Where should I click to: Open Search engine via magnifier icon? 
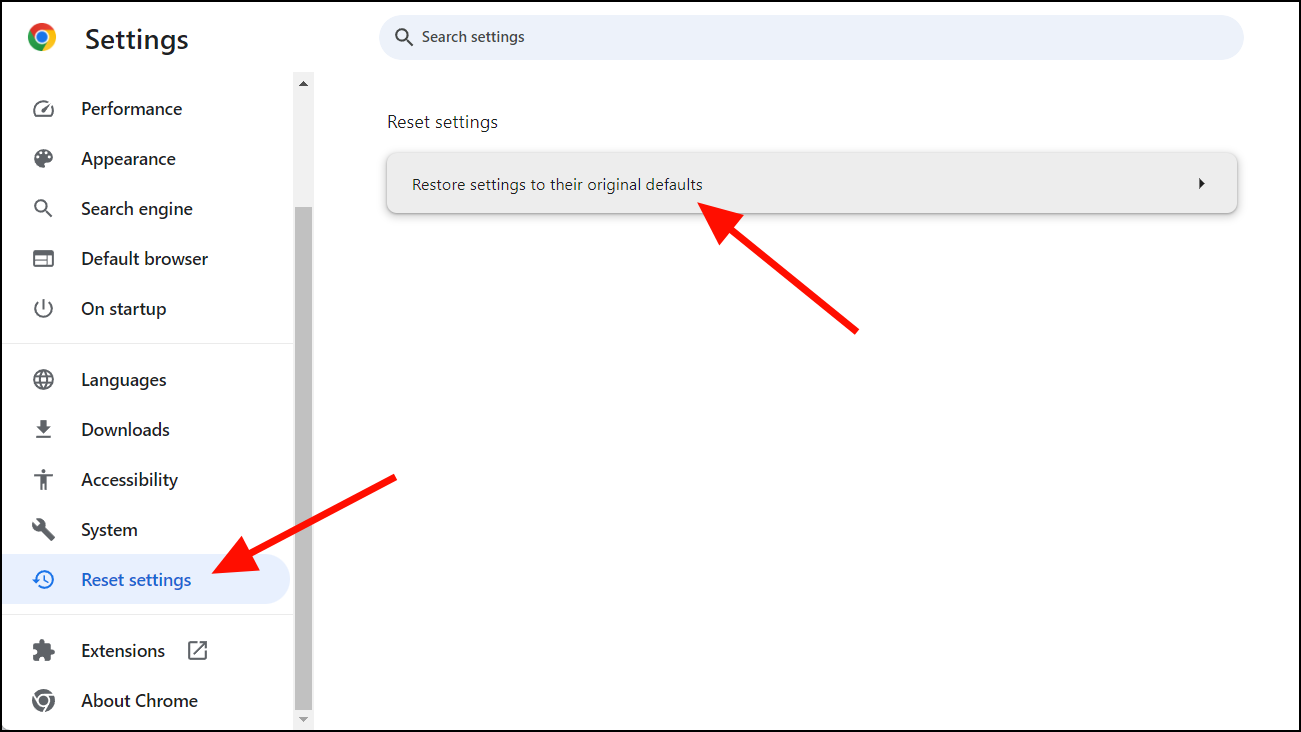click(44, 208)
